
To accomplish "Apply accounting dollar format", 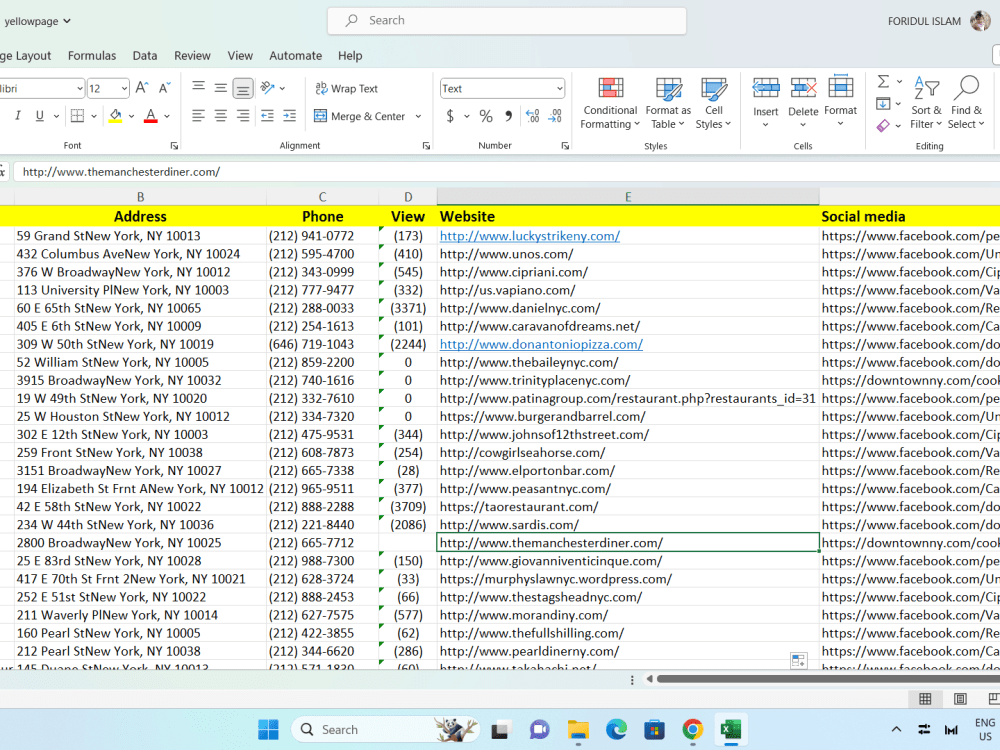I will click(450, 116).
